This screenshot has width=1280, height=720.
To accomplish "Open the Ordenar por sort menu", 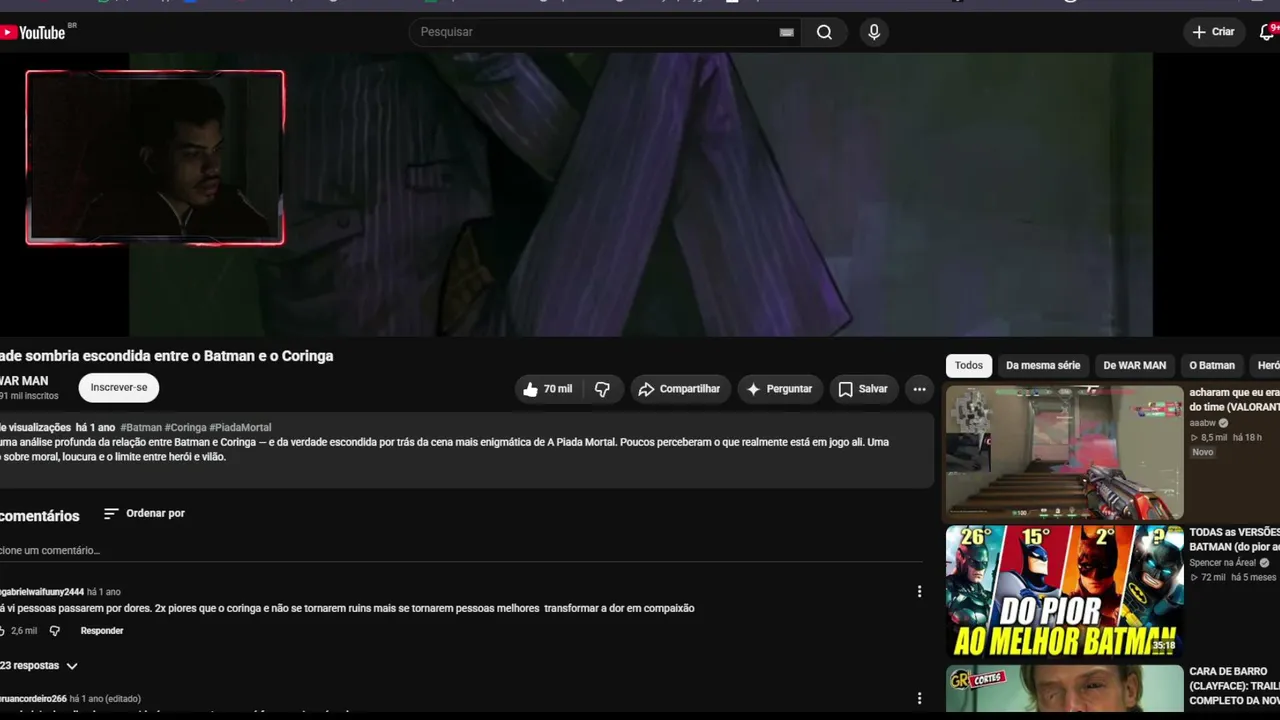I will click(144, 513).
